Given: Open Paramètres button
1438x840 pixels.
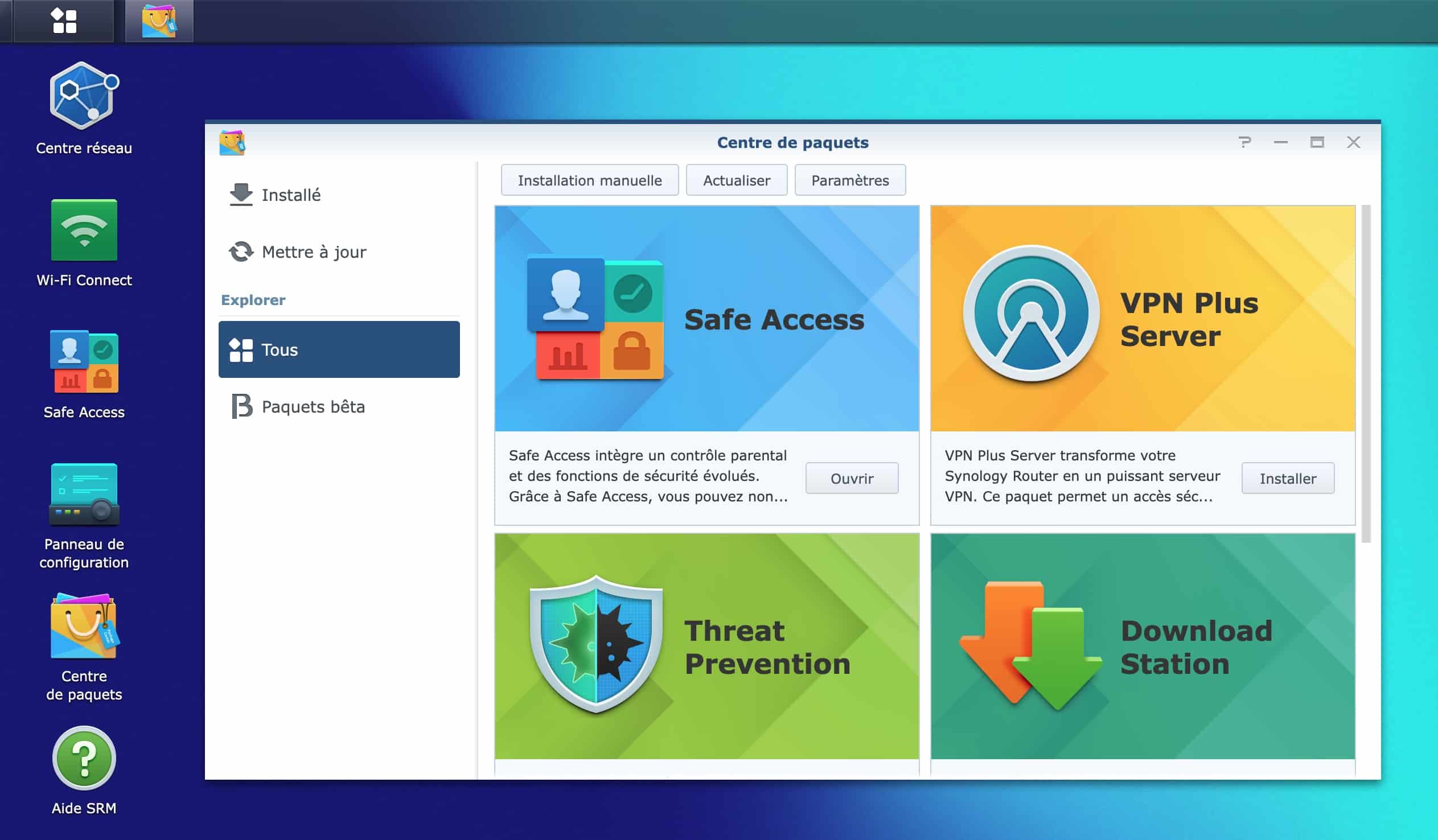Looking at the screenshot, I should (850, 180).
